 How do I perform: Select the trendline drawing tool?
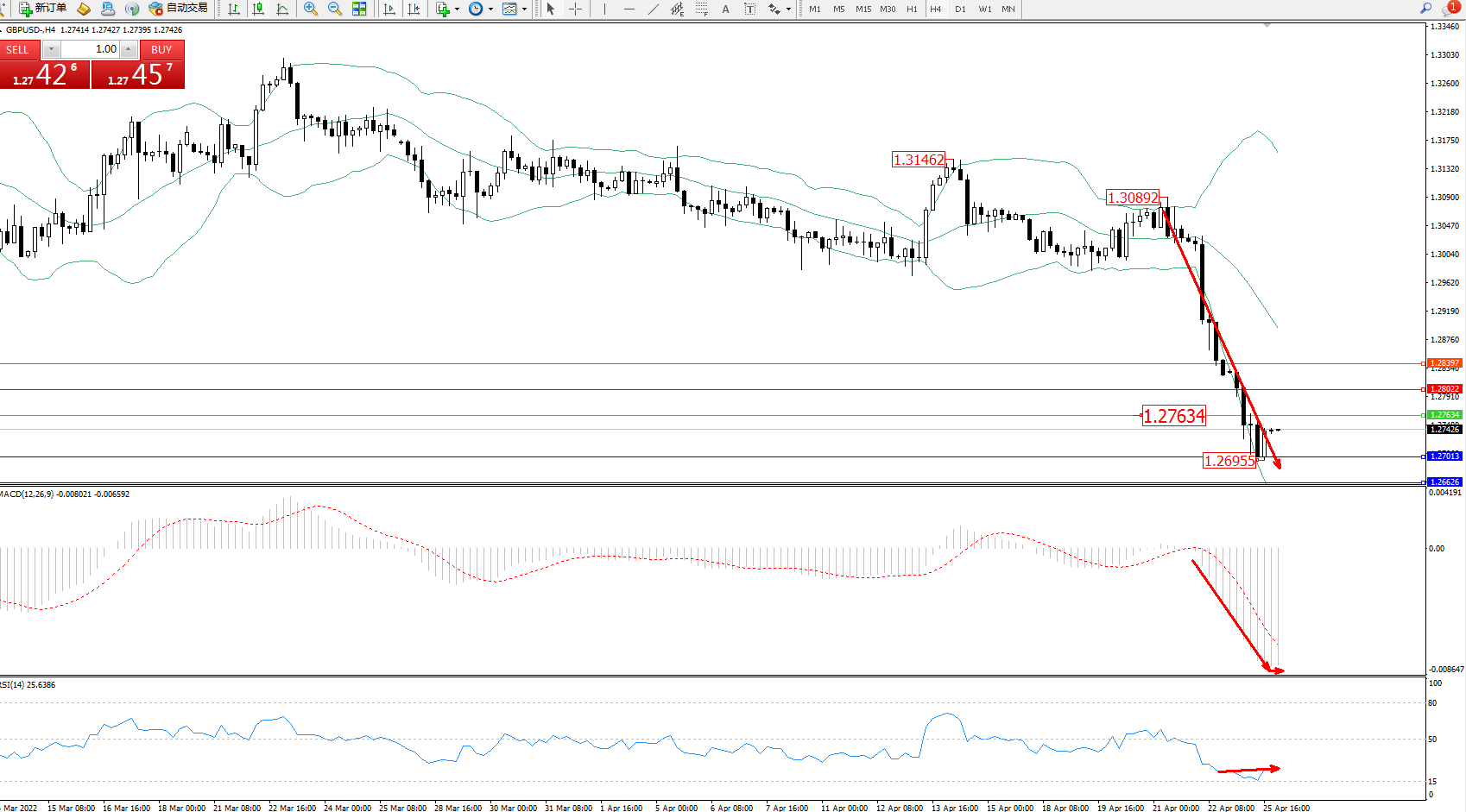653,9
